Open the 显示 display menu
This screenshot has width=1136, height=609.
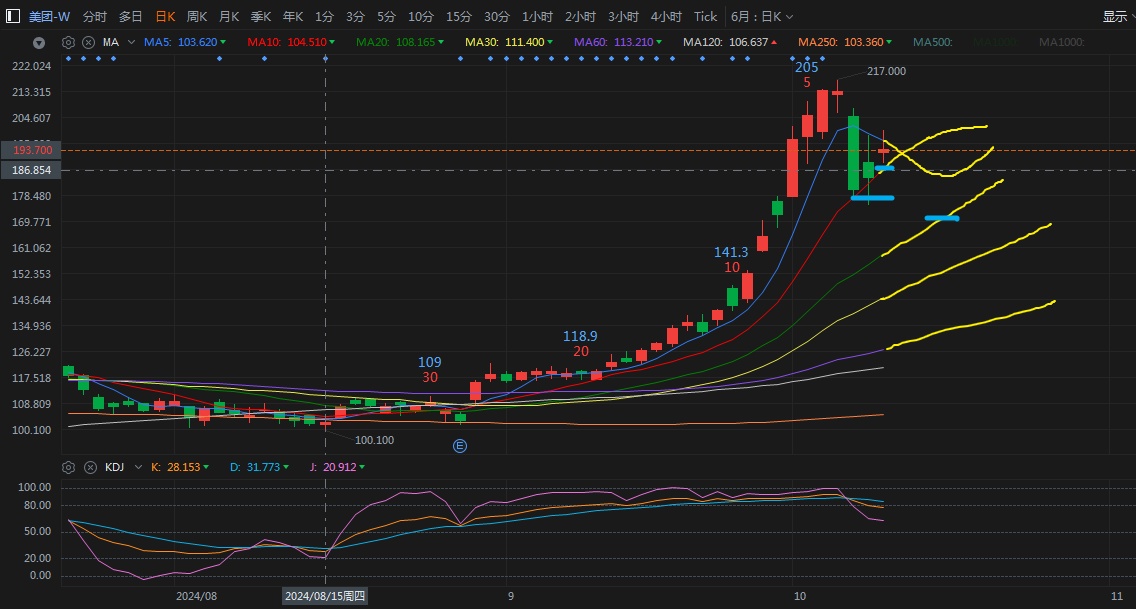[1118, 16]
